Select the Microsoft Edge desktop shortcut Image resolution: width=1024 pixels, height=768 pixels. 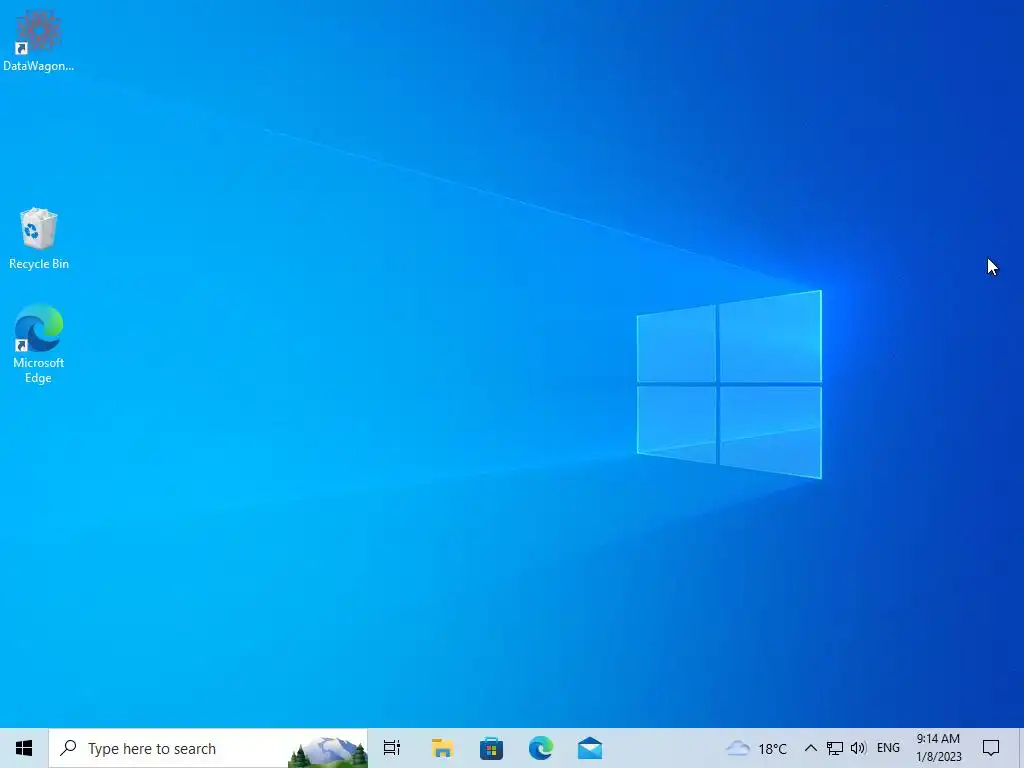(x=39, y=344)
